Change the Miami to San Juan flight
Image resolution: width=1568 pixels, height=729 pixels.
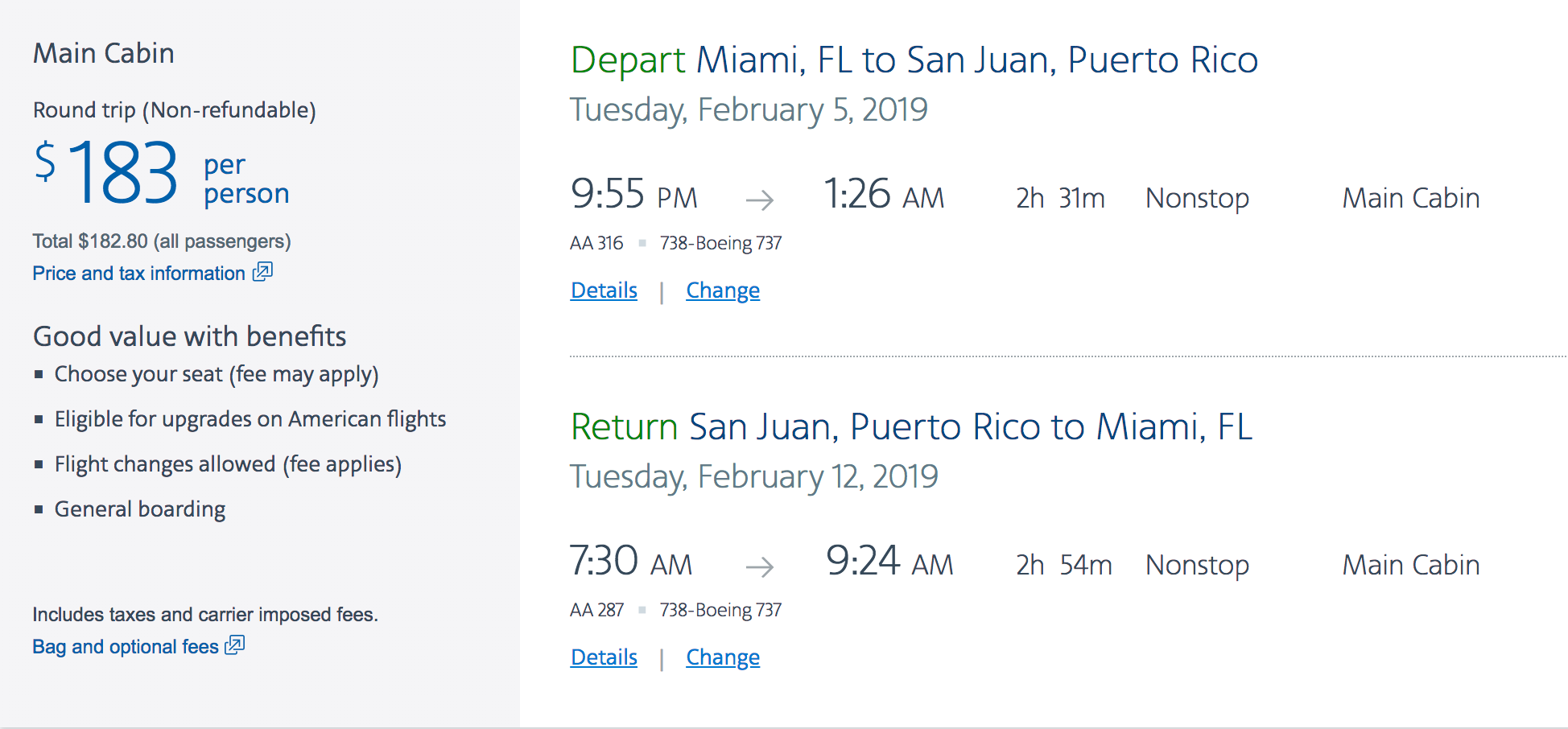[723, 290]
